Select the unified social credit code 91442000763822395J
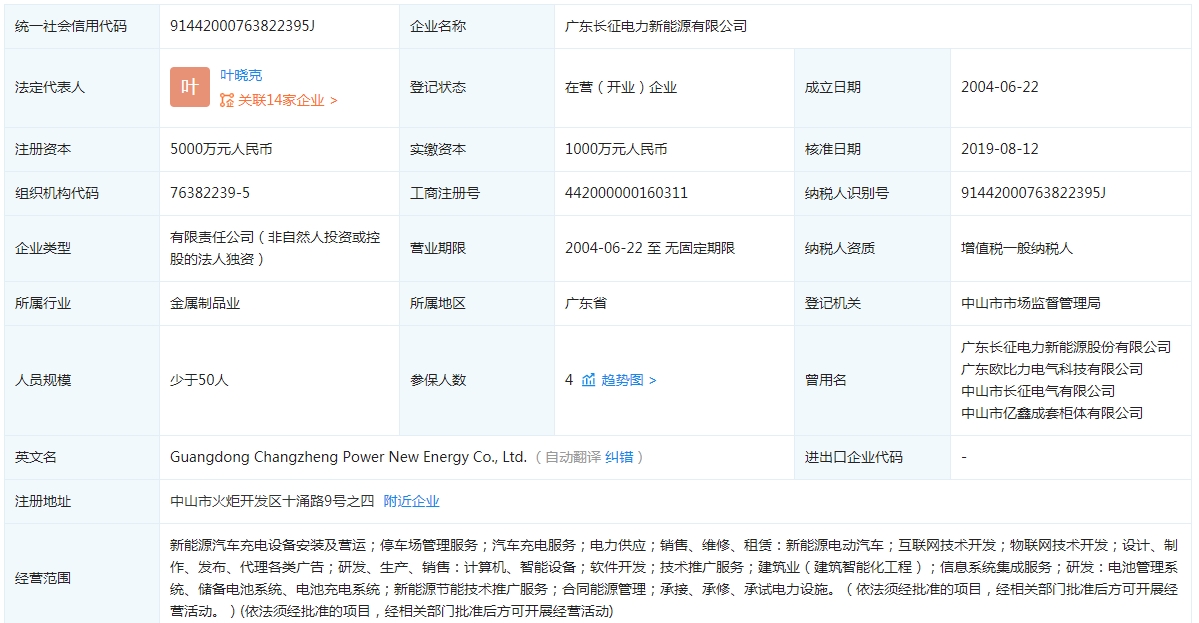Viewport: 1199px width, 623px height. [x=243, y=26]
